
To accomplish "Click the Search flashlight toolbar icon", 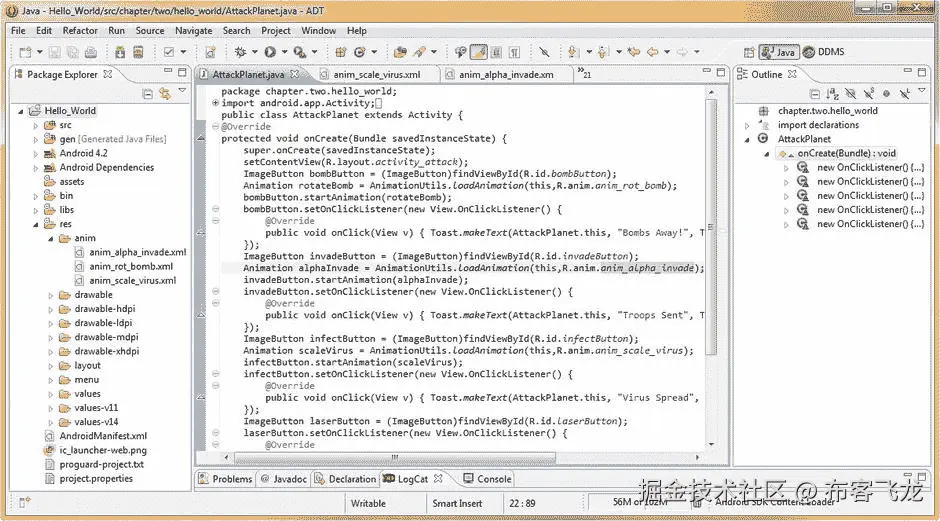I will [x=420, y=52].
